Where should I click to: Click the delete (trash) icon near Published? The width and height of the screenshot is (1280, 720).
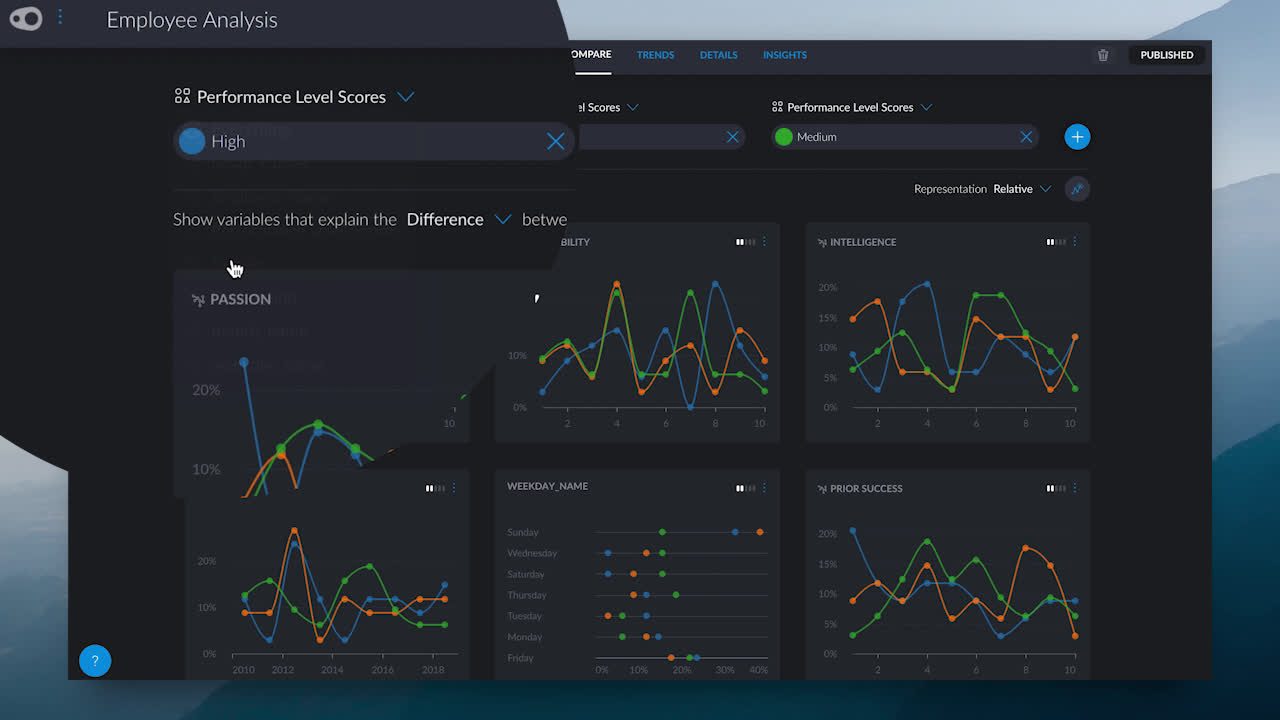click(x=1103, y=55)
